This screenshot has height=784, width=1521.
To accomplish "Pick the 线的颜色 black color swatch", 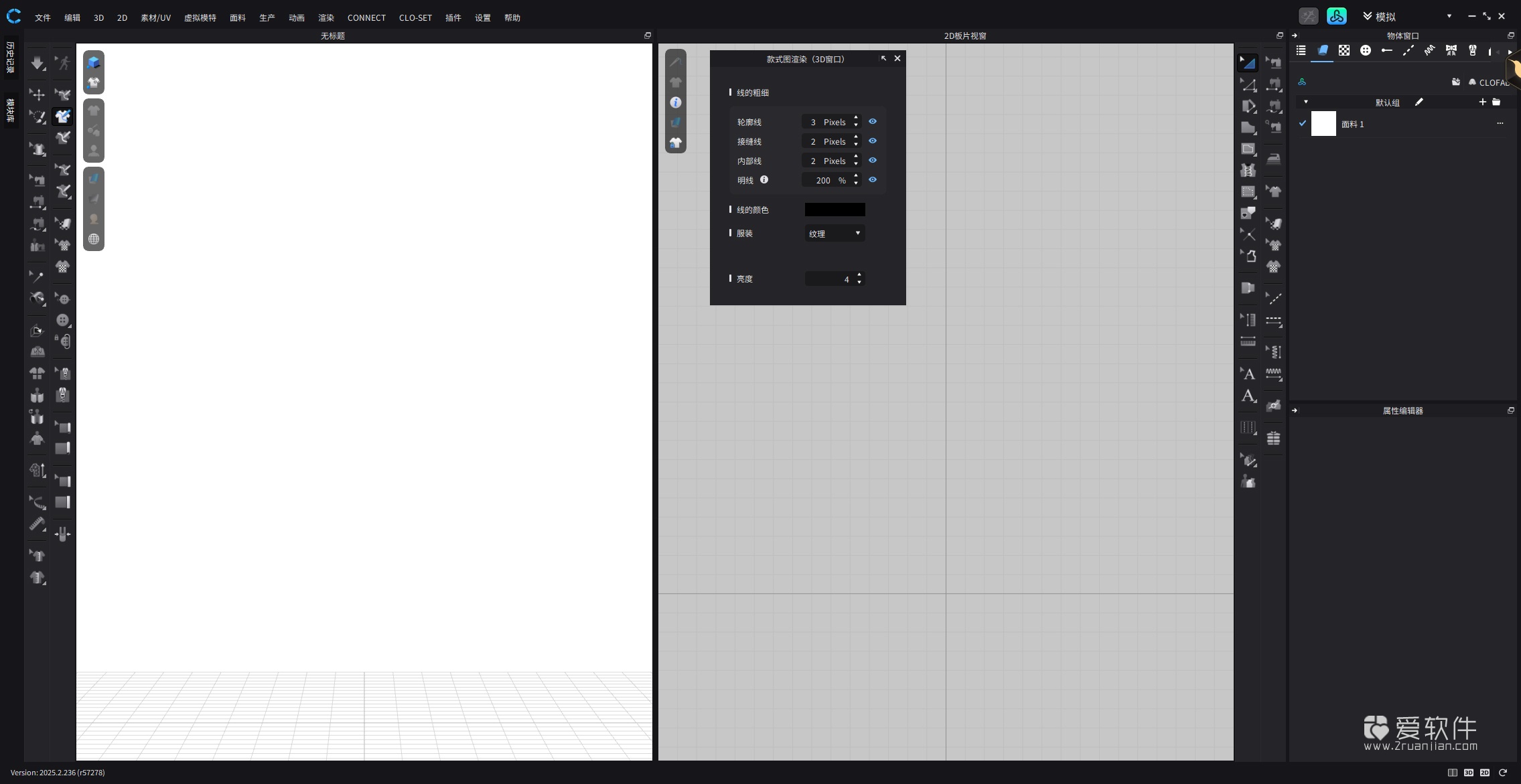I will click(x=834, y=210).
